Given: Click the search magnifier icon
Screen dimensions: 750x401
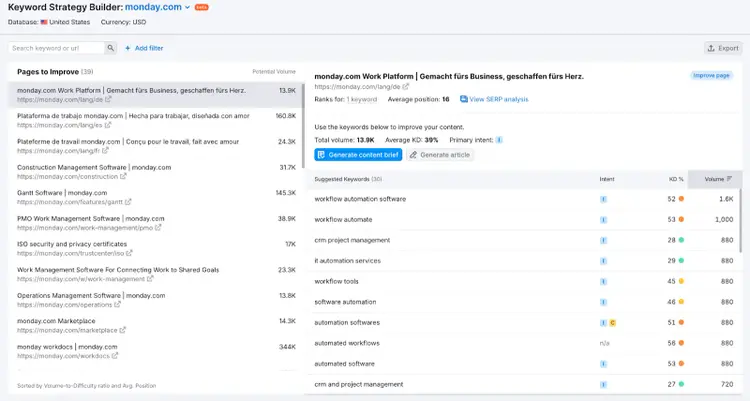Looking at the screenshot, I should 110,48.
